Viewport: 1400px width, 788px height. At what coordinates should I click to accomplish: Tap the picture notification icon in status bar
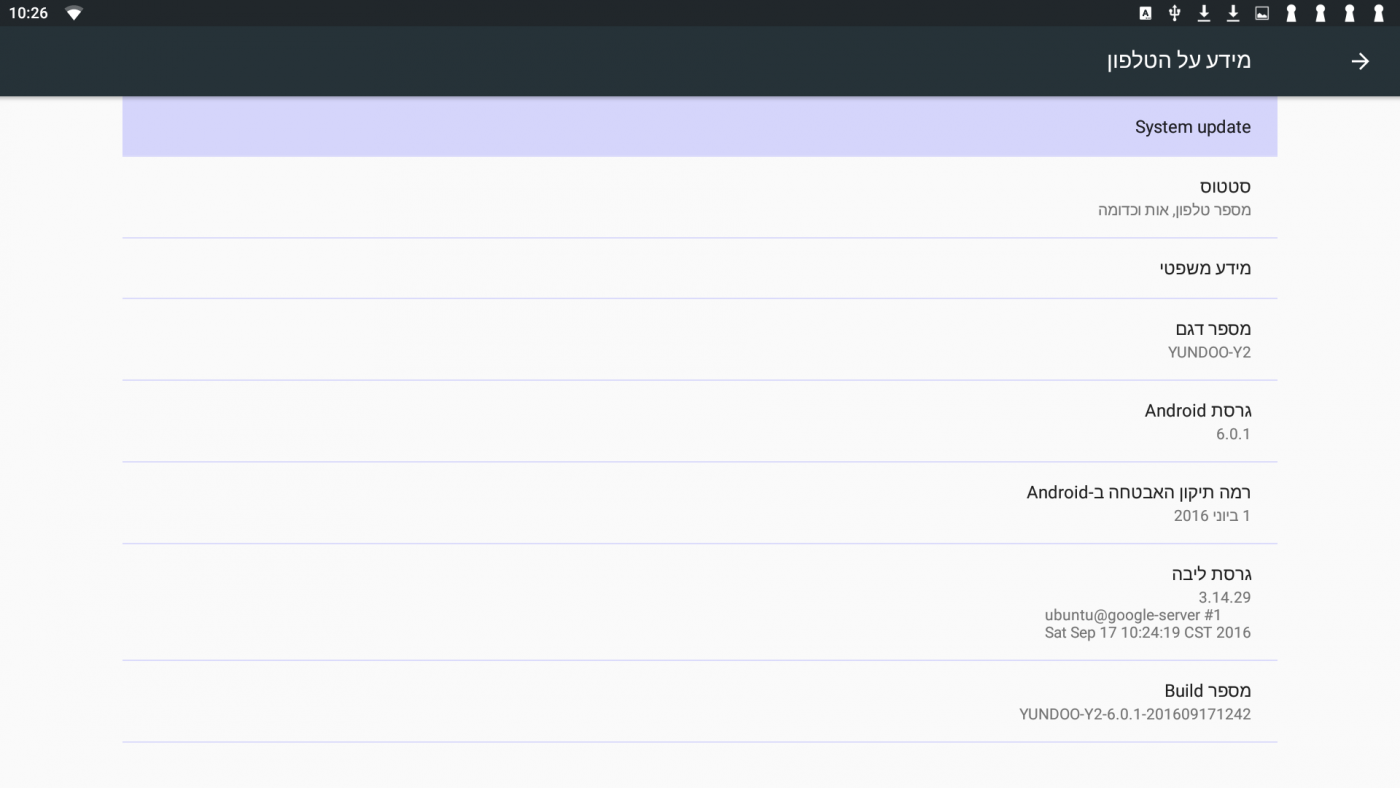[1262, 13]
